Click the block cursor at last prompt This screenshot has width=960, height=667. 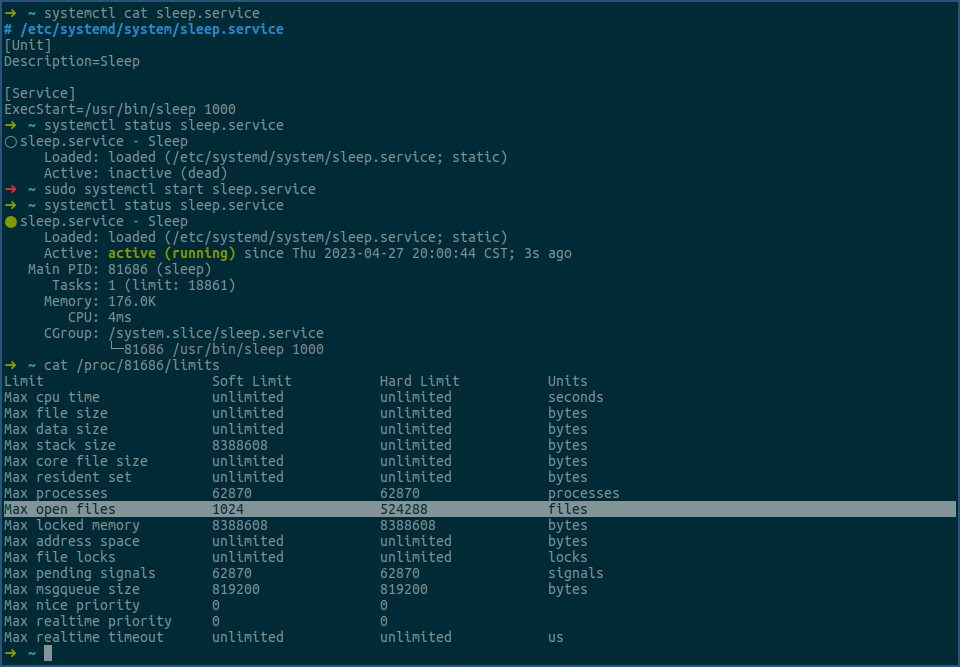pos(48,653)
